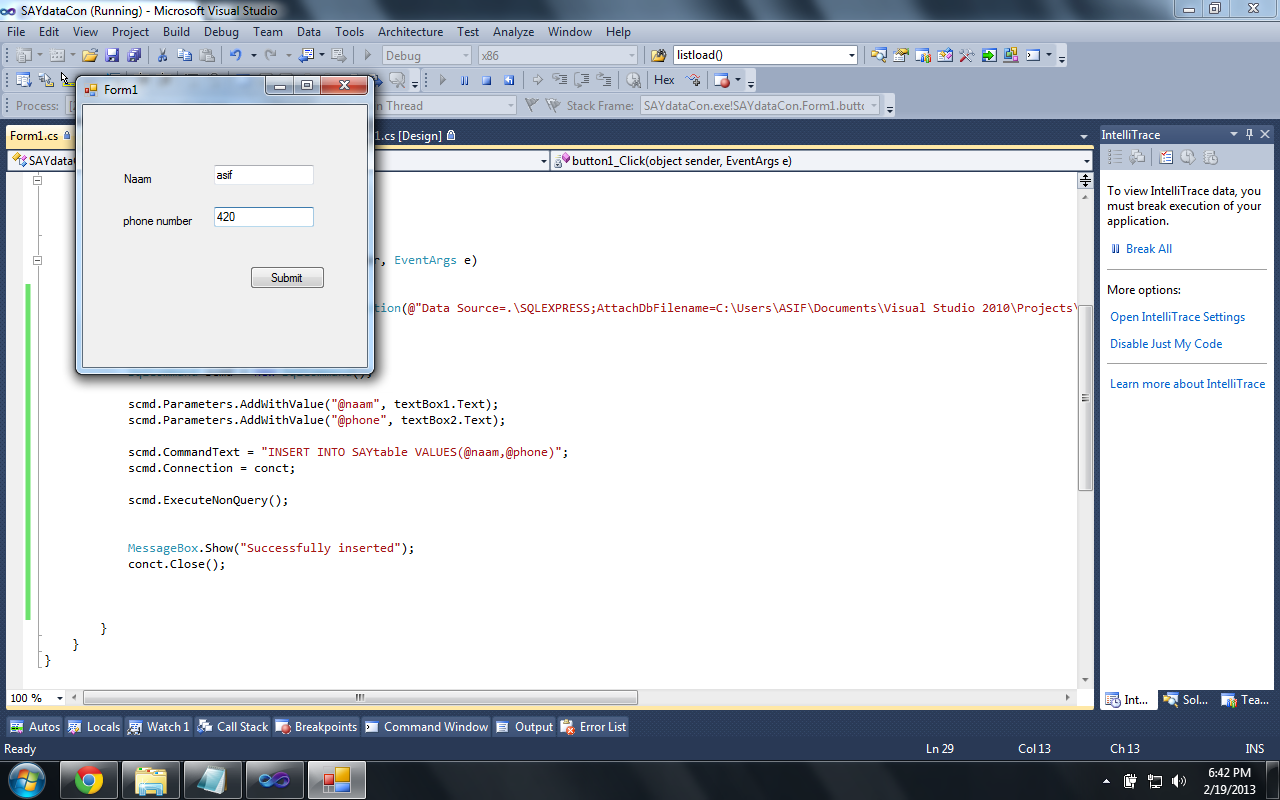Open the IntelliTrace window options dropdown arrow
Screen dimensions: 1280x800
point(1234,134)
